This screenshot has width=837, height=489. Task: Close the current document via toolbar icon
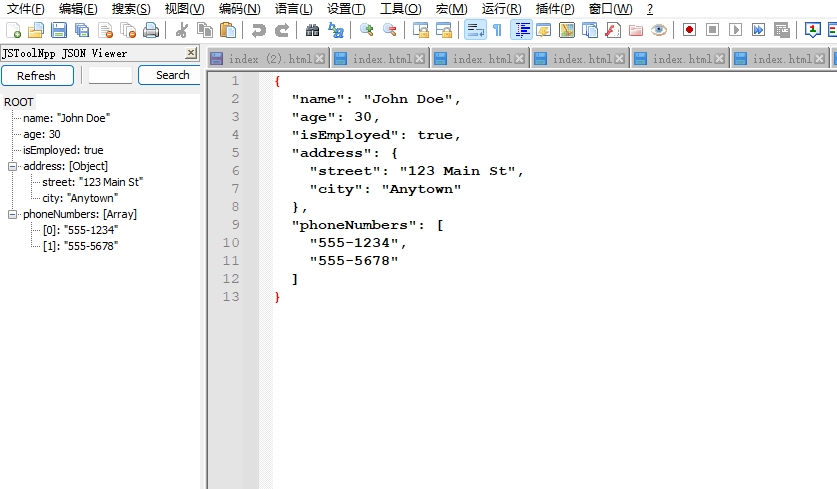tap(106, 30)
